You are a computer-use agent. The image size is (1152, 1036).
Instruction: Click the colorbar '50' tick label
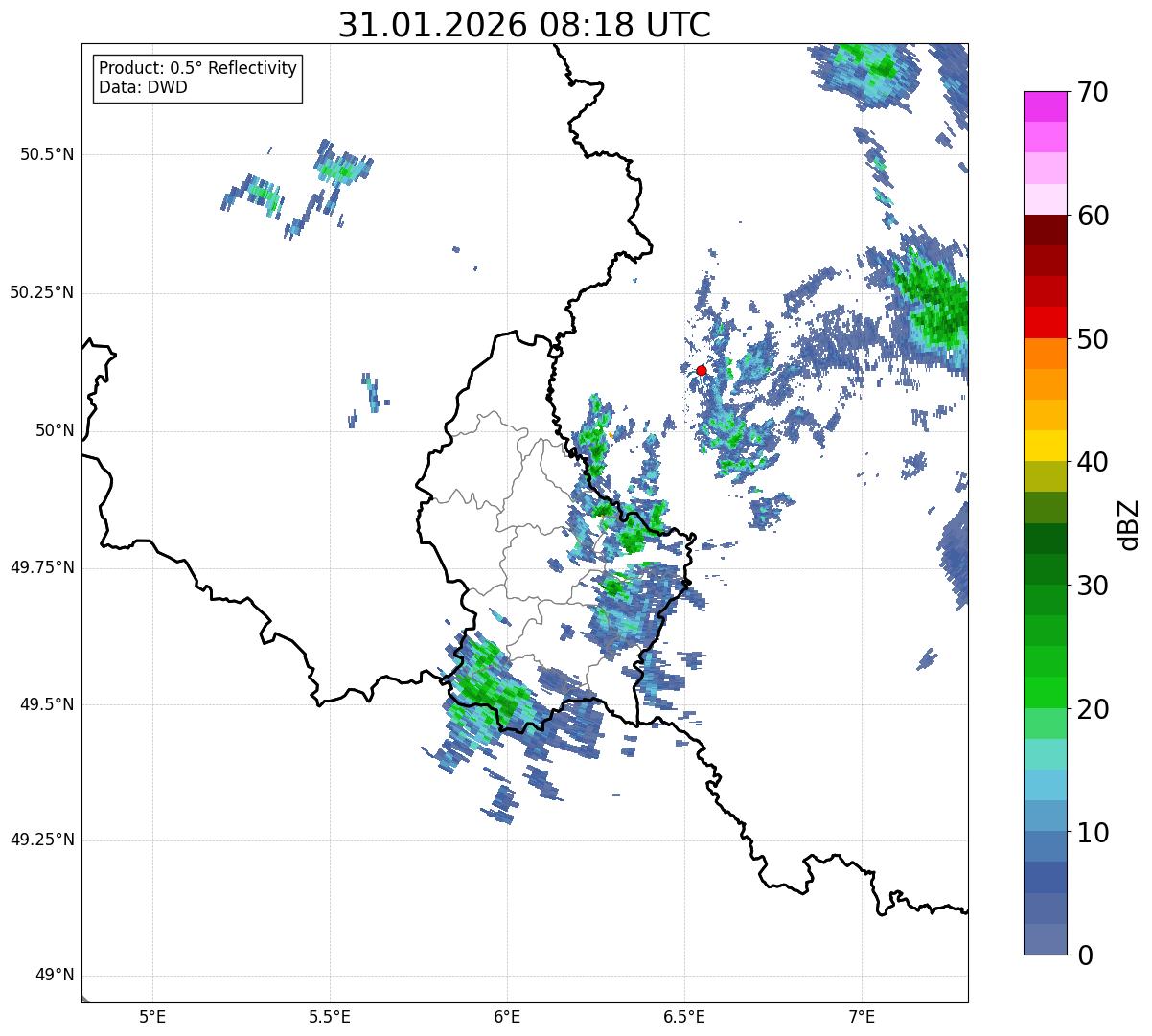click(1093, 339)
